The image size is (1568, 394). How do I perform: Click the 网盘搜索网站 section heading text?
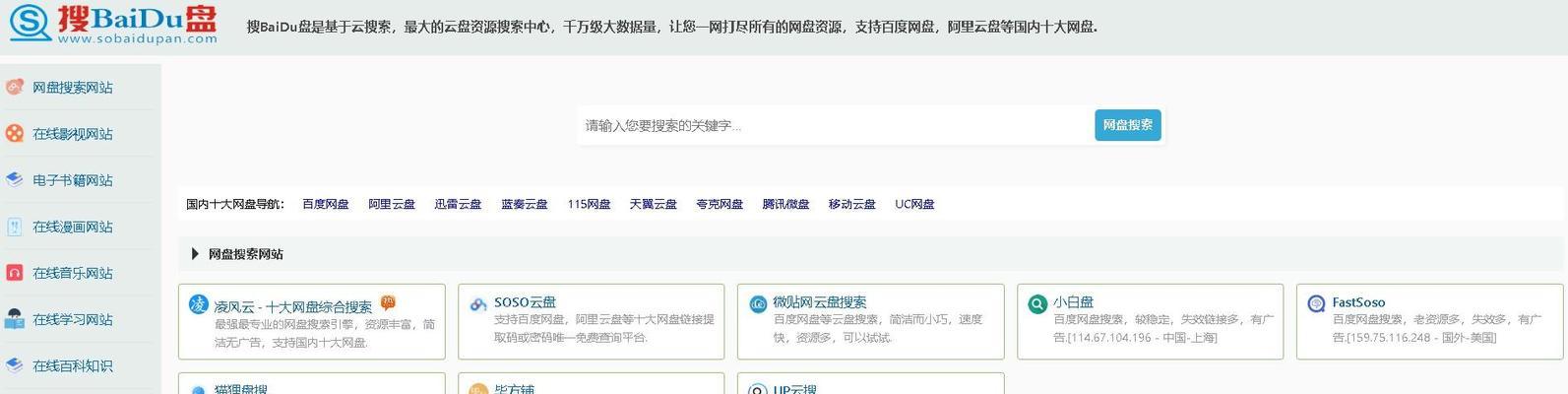[x=246, y=254]
